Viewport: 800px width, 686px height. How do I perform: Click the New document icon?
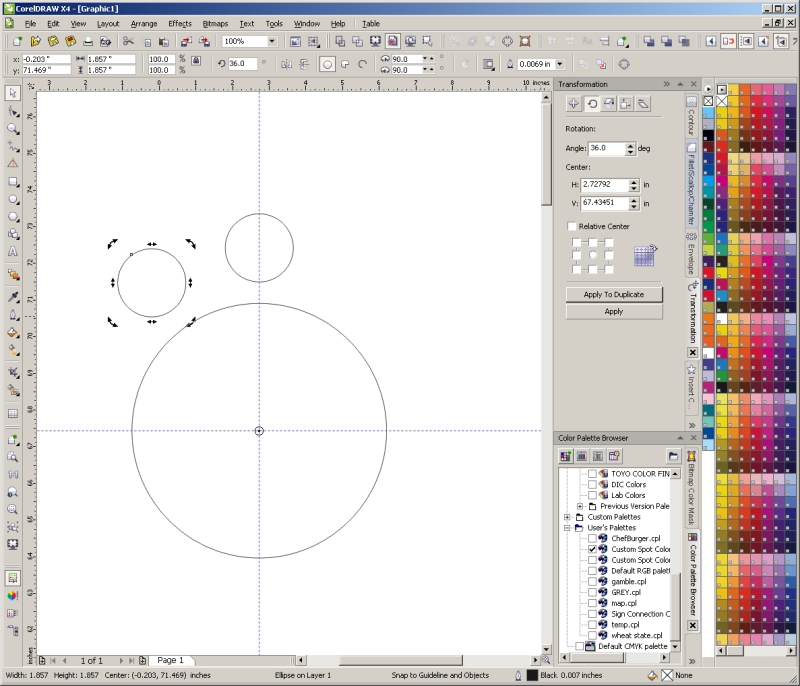pyautogui.click(x=17, y=41)
